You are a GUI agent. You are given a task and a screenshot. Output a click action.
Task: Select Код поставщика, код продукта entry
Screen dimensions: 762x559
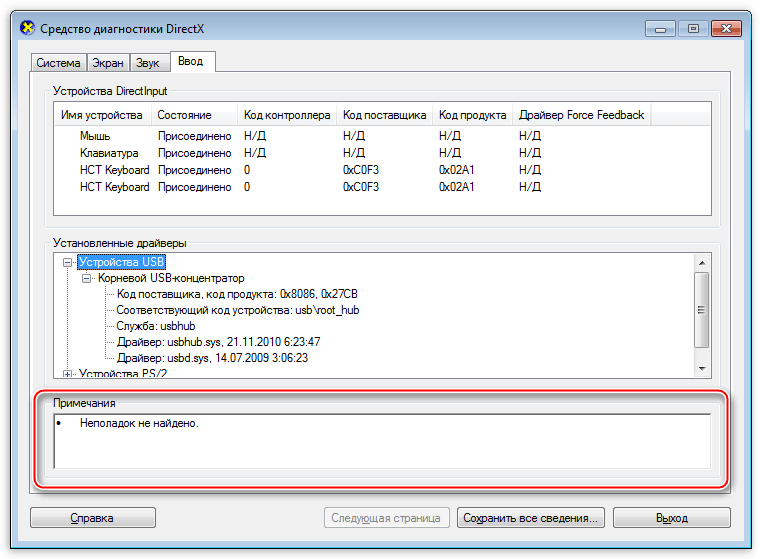(x=237, y=294)
